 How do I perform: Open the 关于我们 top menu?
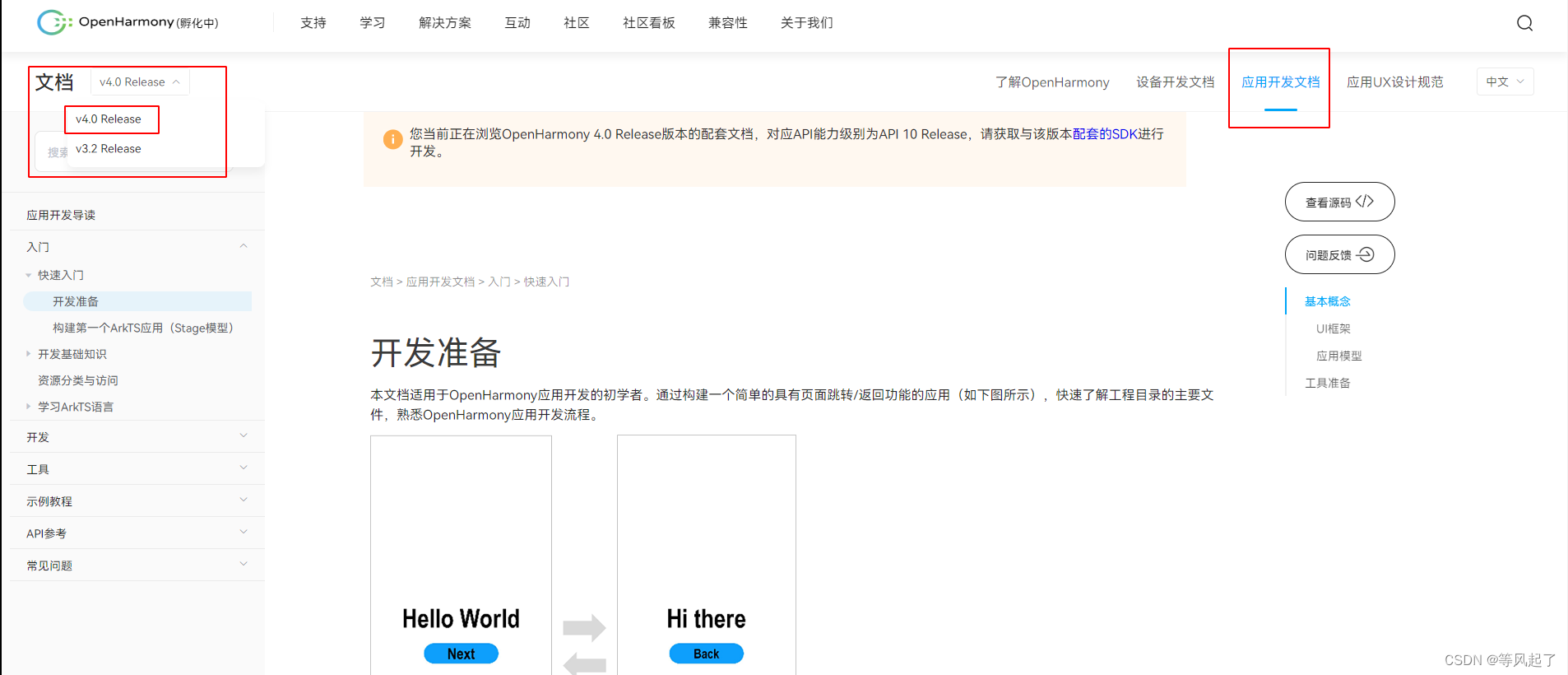[x=807, y=22]
